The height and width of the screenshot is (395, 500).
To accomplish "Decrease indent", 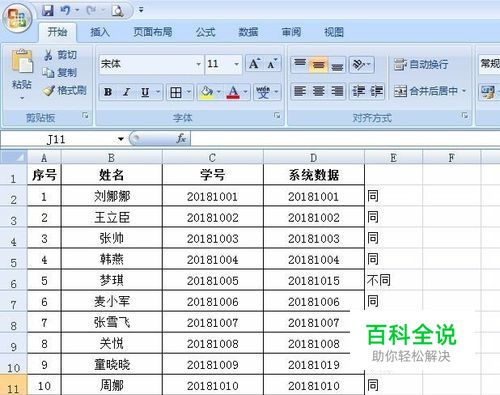I will [x=358, y=91].
